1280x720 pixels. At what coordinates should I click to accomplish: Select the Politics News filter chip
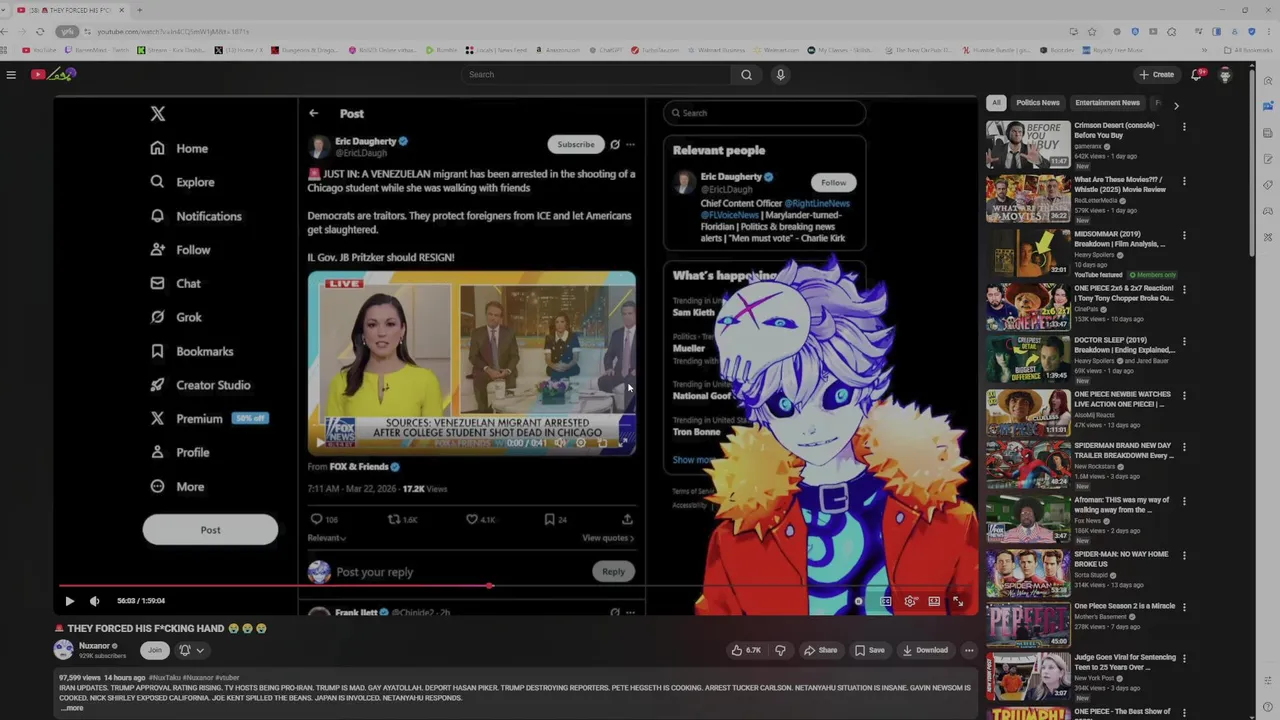1037,103
